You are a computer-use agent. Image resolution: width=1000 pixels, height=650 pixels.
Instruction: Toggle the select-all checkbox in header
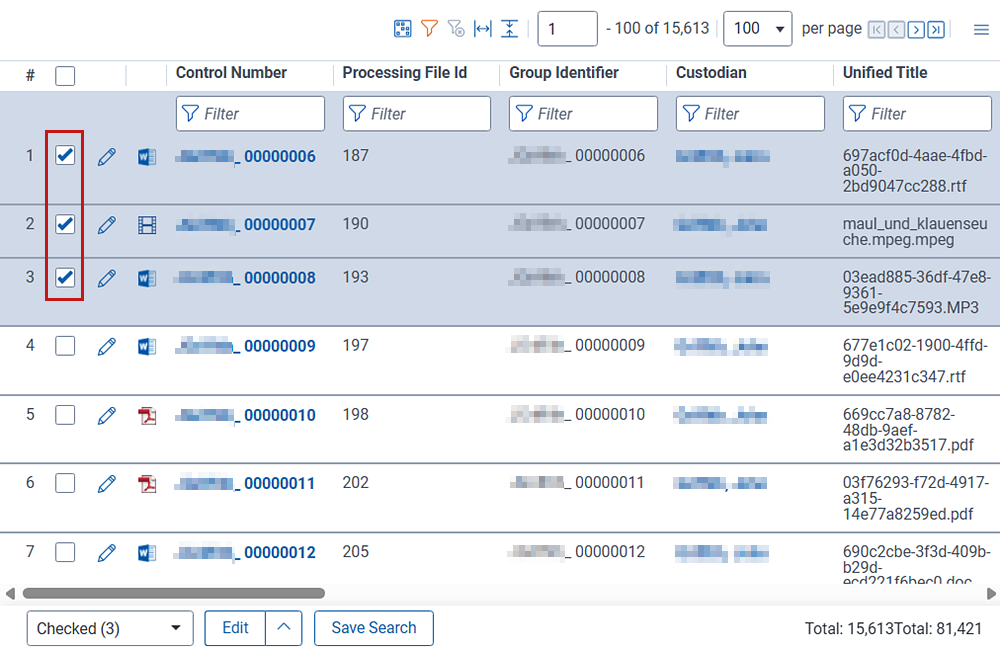65,76
